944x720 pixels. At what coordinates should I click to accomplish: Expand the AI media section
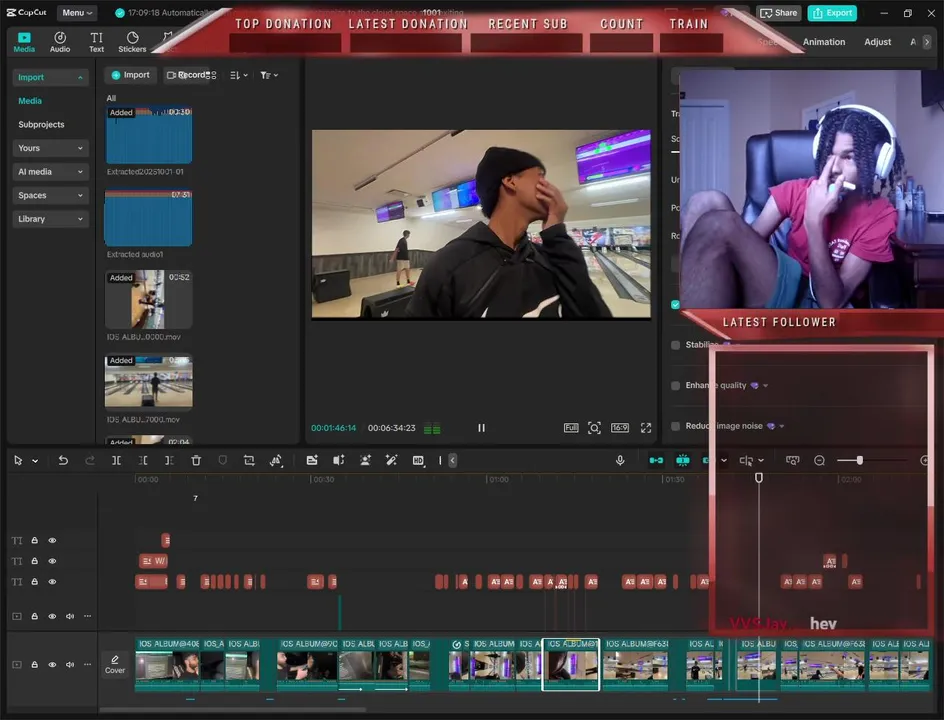pos(51,172)
